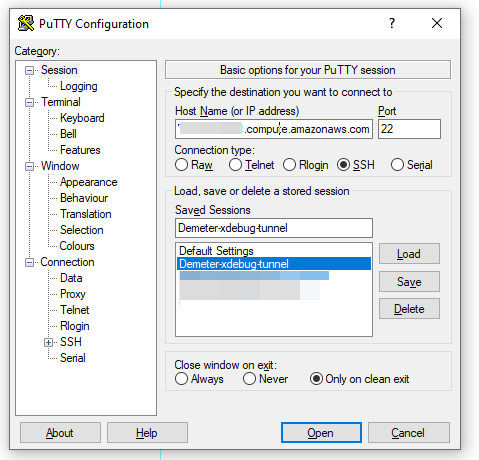Click Open to start the session
The width and height of the screenshot is (479, 460).
click(321, 433)
